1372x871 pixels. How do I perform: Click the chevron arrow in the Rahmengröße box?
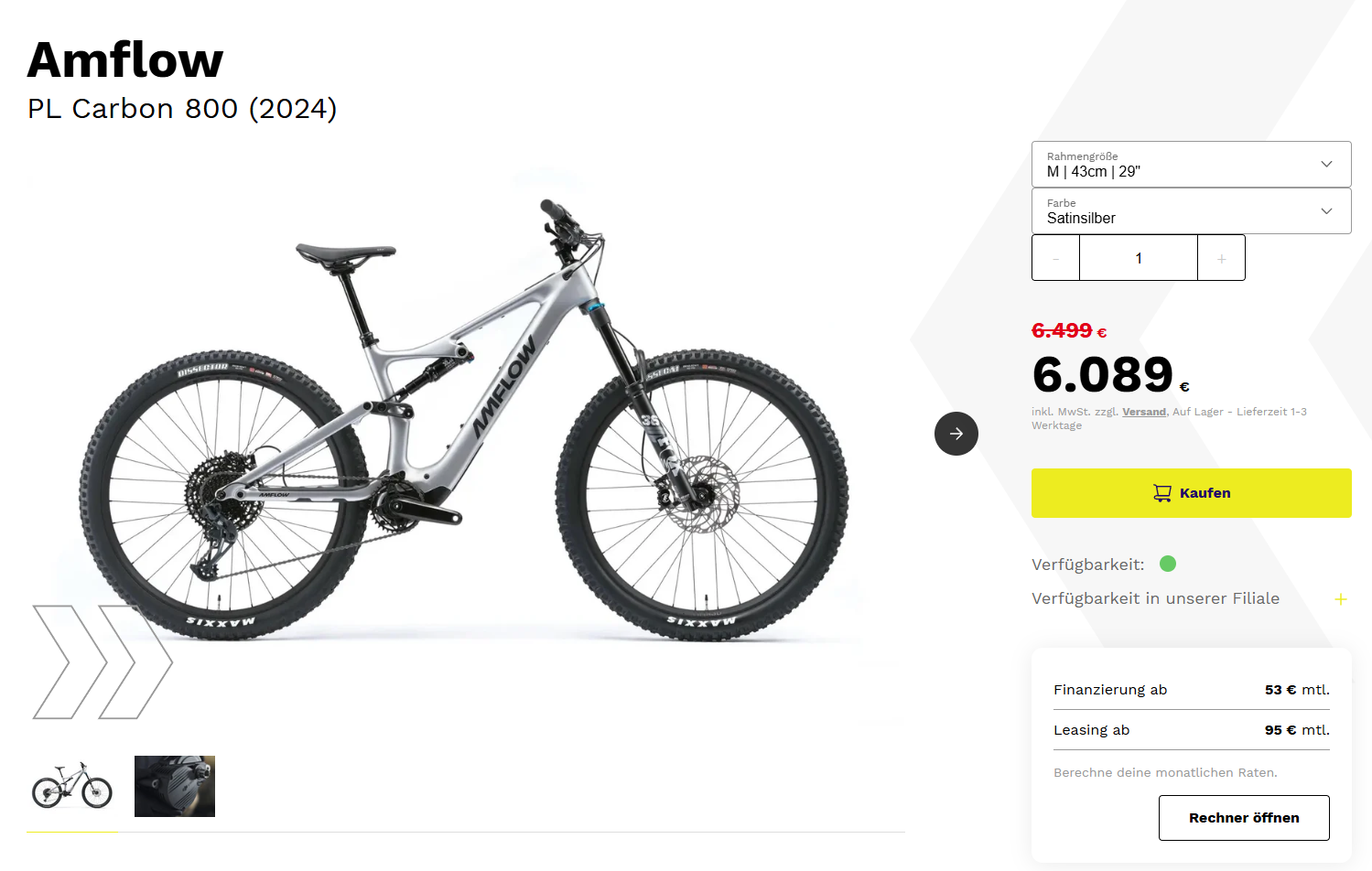(1326, 165)
